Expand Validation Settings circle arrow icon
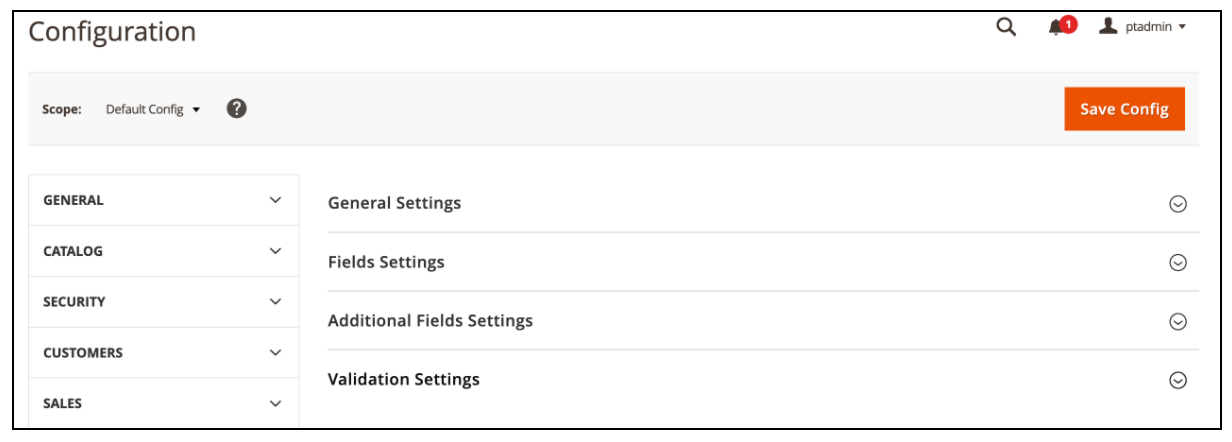The image size is (1232, 442). [1178, 380]
